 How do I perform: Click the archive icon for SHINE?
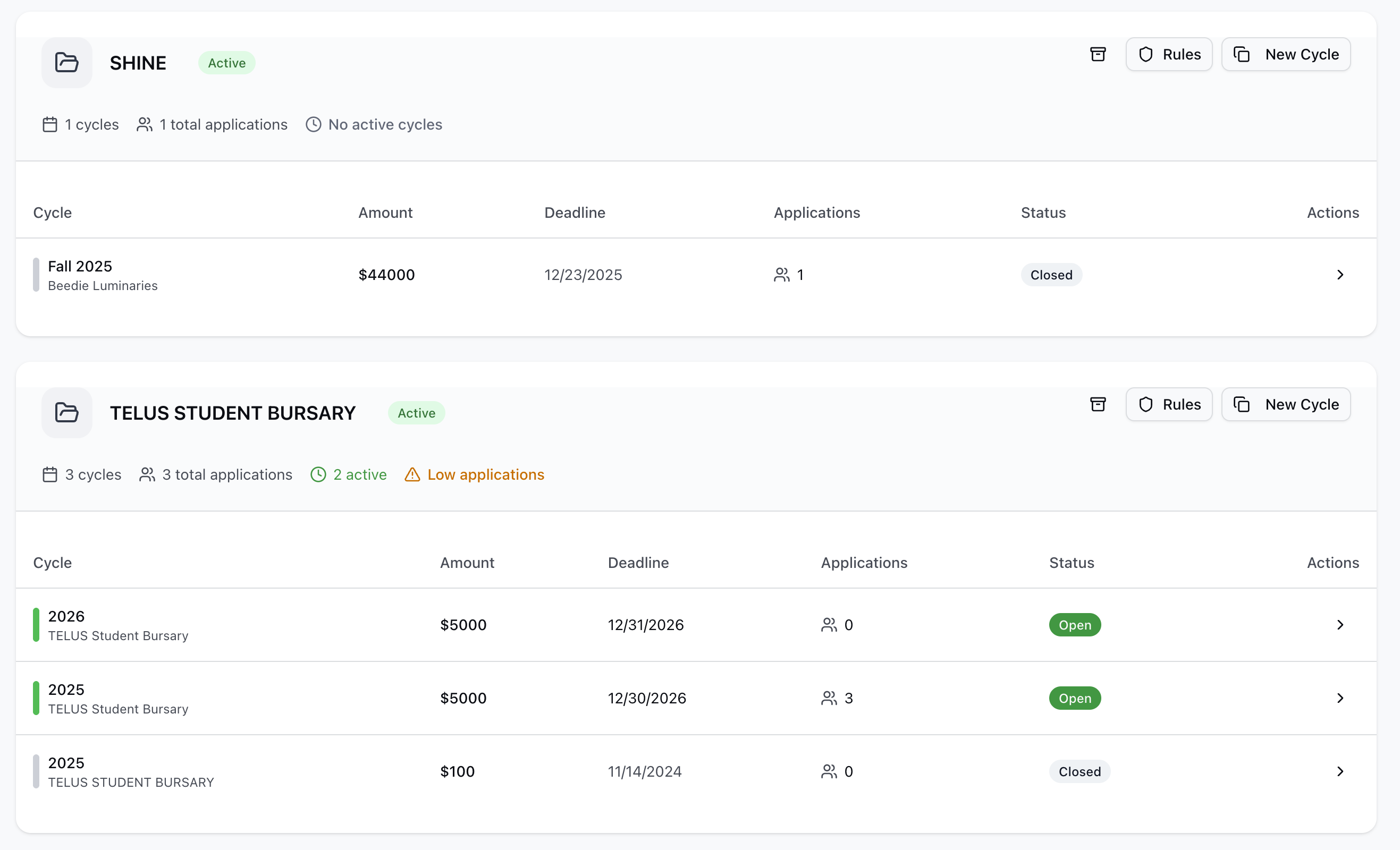[x=1098, y=55]
